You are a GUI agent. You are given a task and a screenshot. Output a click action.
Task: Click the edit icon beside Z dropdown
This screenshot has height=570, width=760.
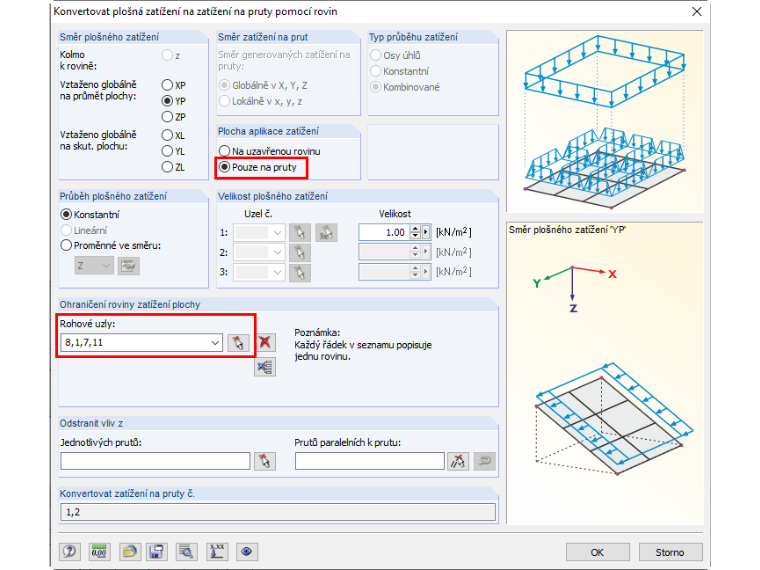pyautogui.click(x=128, y=266)
